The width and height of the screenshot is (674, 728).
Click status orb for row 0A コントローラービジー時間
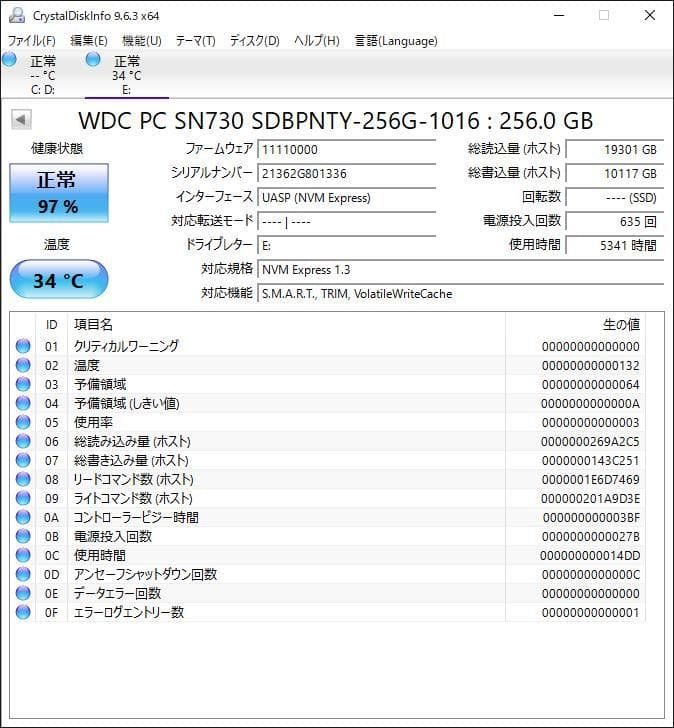(23, 518)
